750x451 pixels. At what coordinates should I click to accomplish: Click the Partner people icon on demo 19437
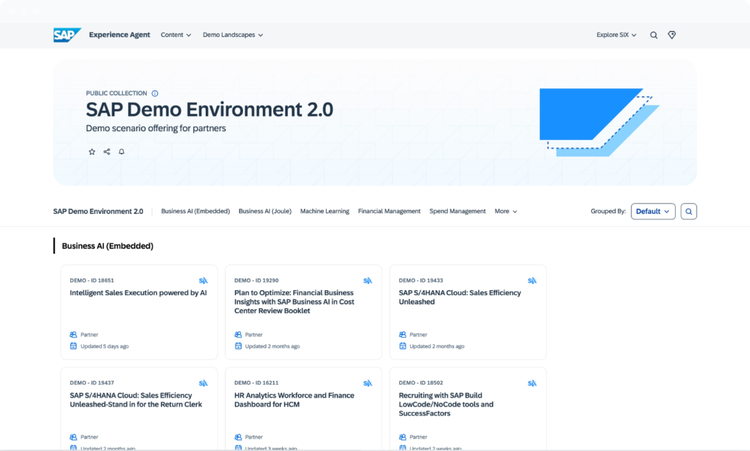coord(73,437)
